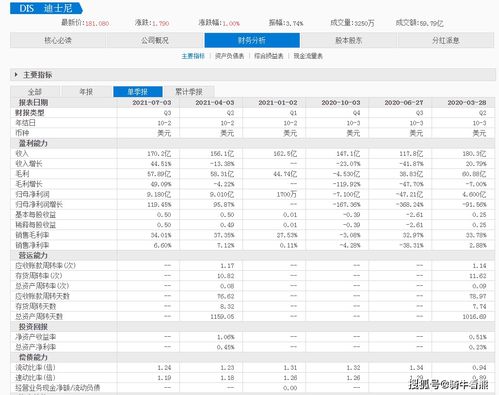Viewport: 499px width, 395px height.
Task: Click the DIS 迪士尼 stock title badge
Action: pos(46,8)
